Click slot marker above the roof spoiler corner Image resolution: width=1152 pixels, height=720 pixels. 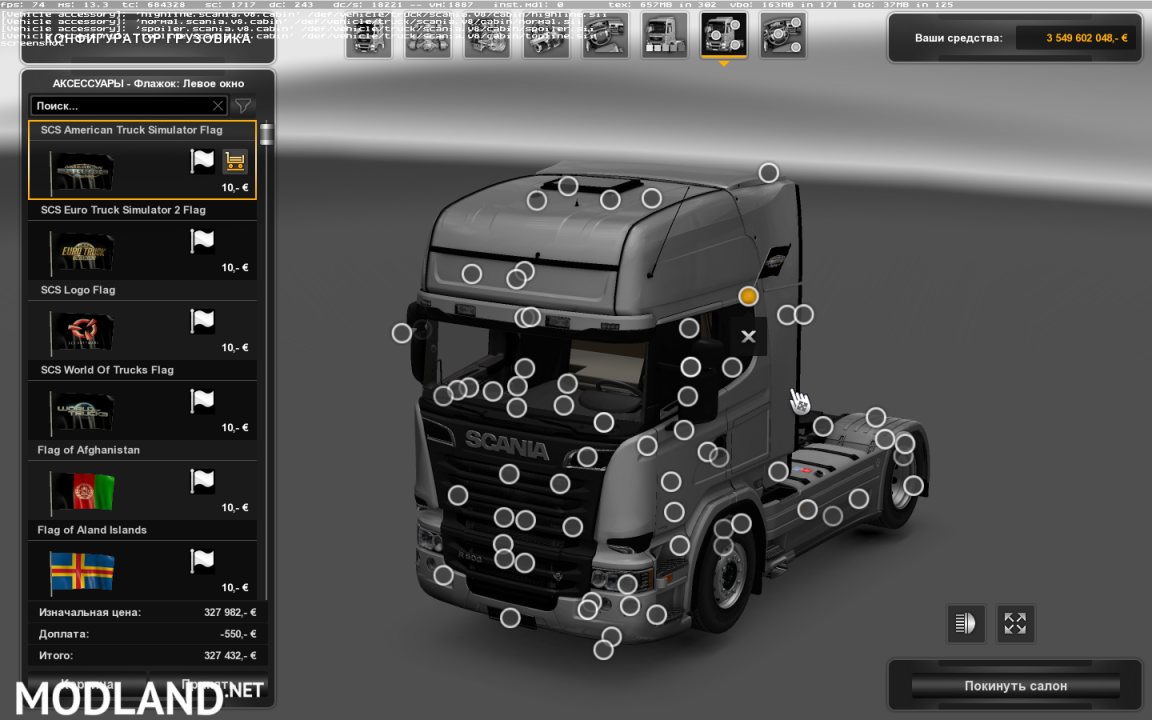(x=768, y=173)
